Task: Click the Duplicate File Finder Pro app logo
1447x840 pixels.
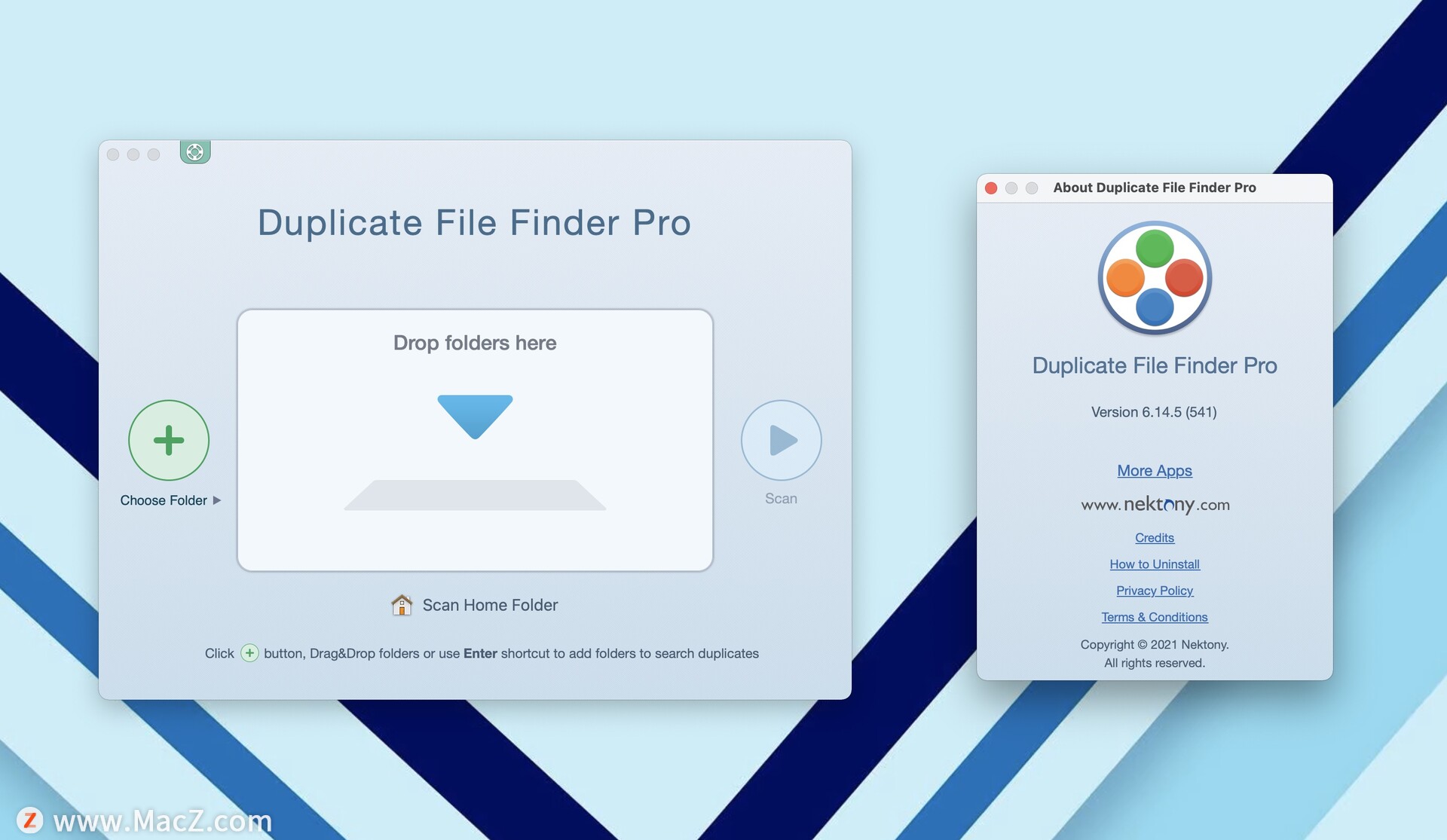Action: [x=1155, y=278]
